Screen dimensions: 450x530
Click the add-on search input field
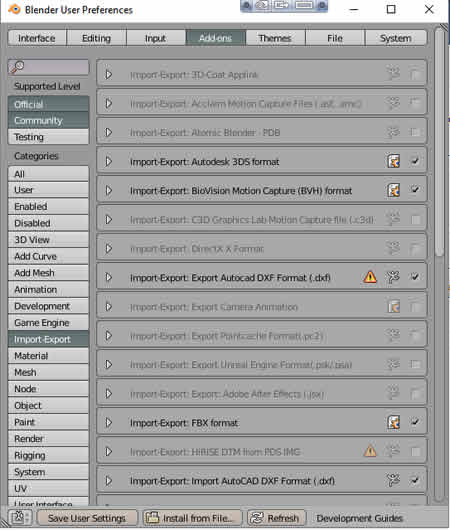coord(48,67)
